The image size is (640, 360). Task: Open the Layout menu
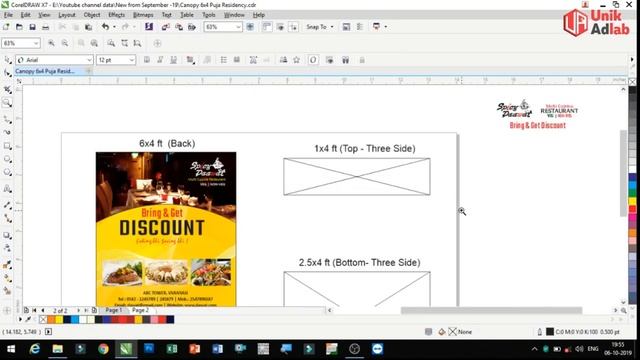[67, 15]
